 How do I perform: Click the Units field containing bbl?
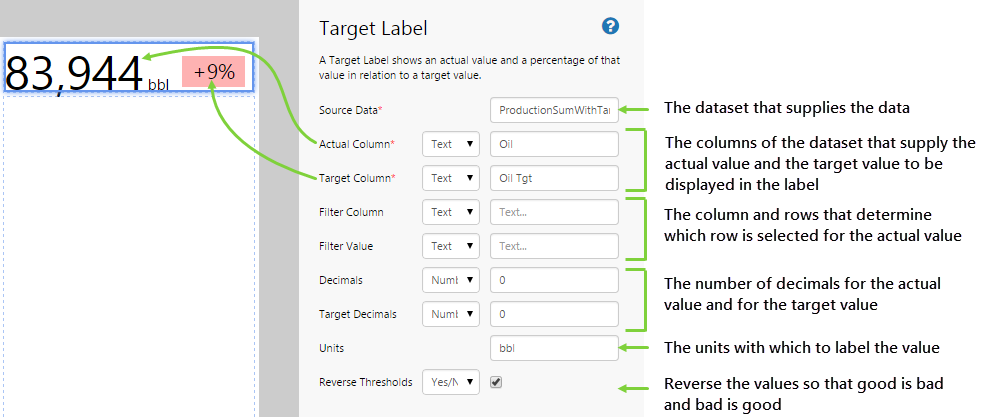tap(555, 348)
